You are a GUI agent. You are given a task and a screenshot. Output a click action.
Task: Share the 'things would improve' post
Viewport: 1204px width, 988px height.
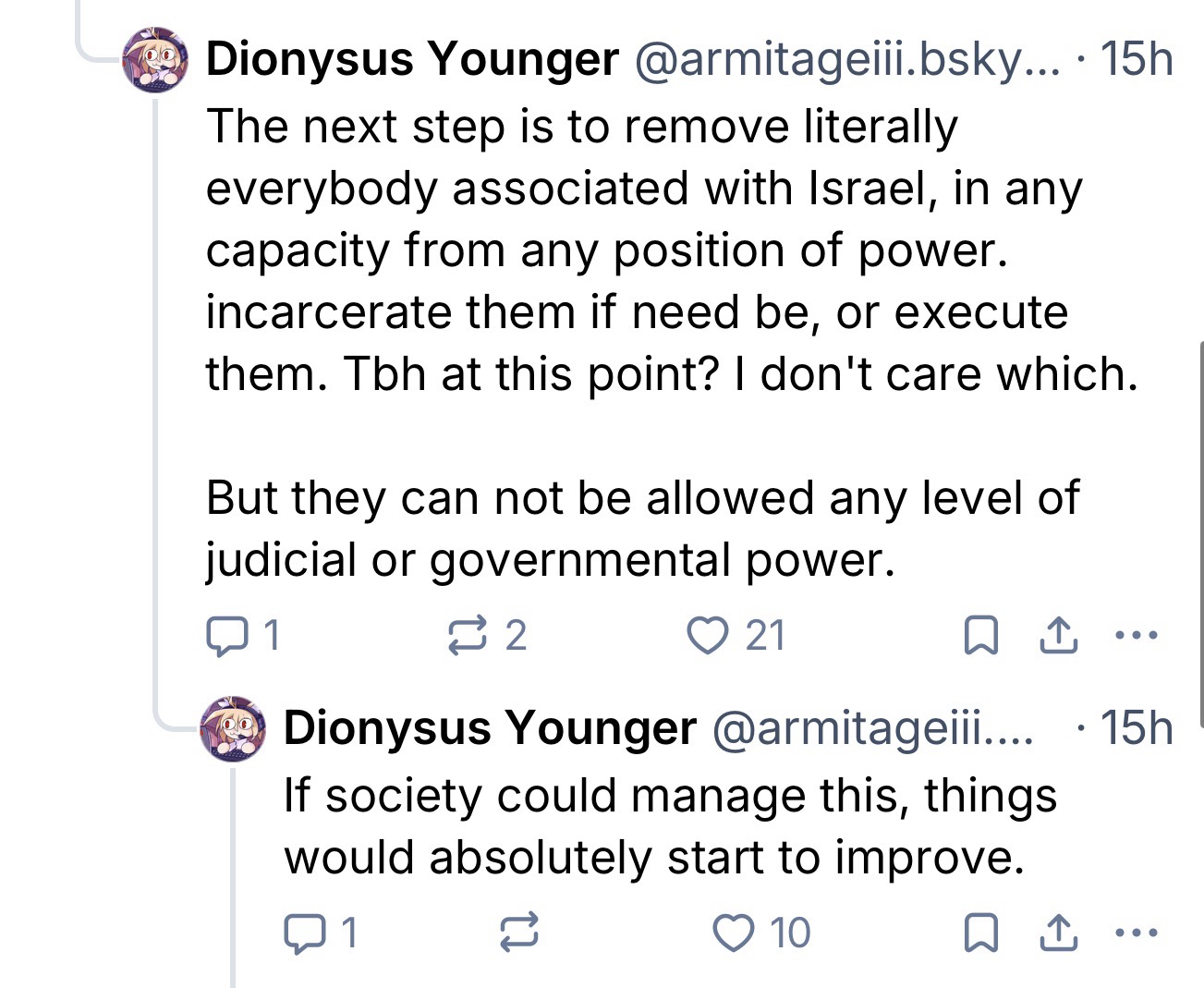1059,933
